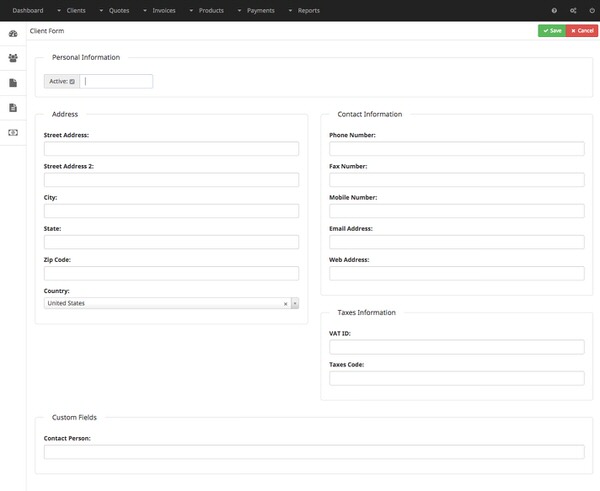The image size is (600, 491).
Task: Open the Quotes dropdown menu
Action: [114, 11]
